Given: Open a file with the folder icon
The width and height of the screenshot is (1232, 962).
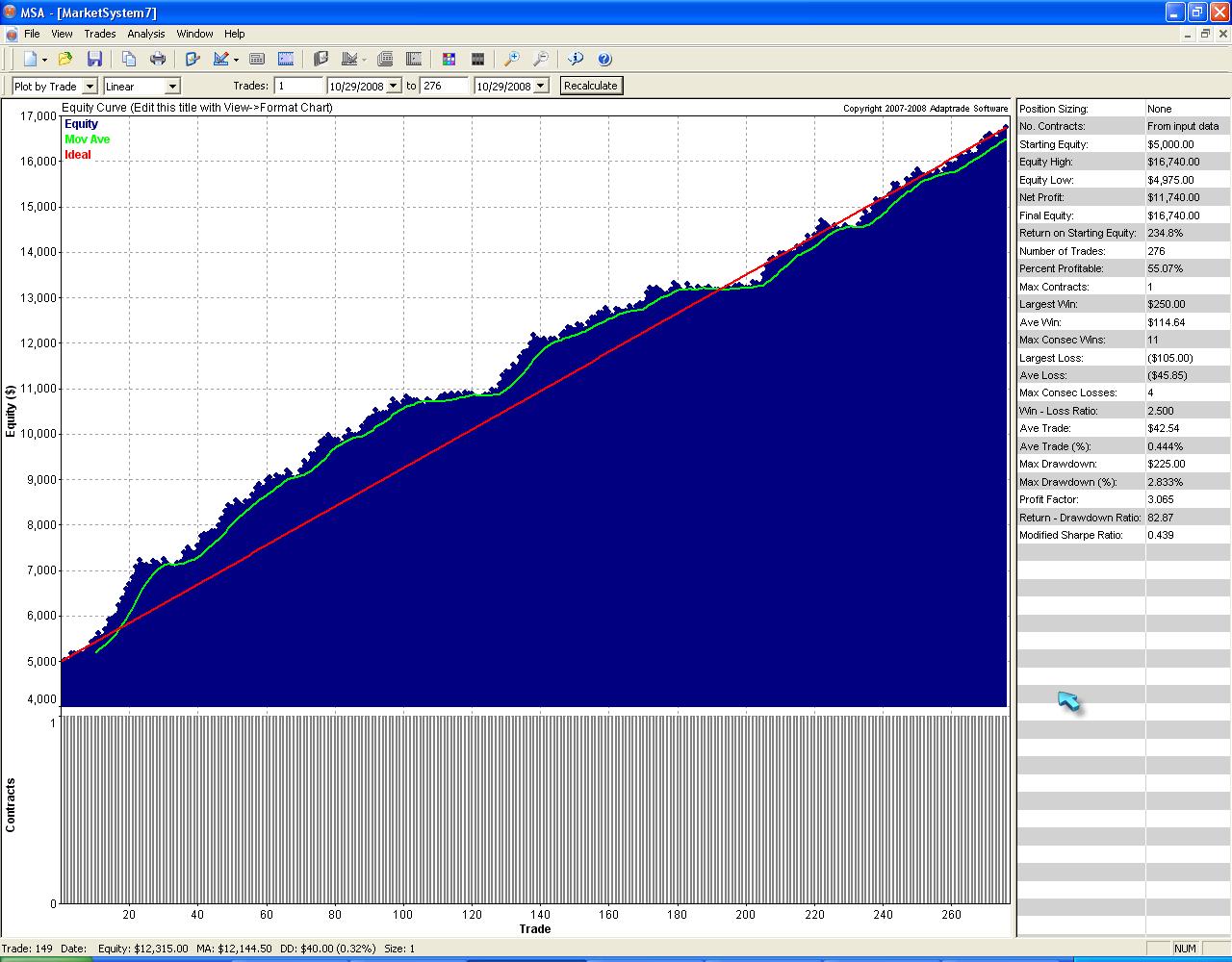Looking at the screenshot, I should pos(64,59).
